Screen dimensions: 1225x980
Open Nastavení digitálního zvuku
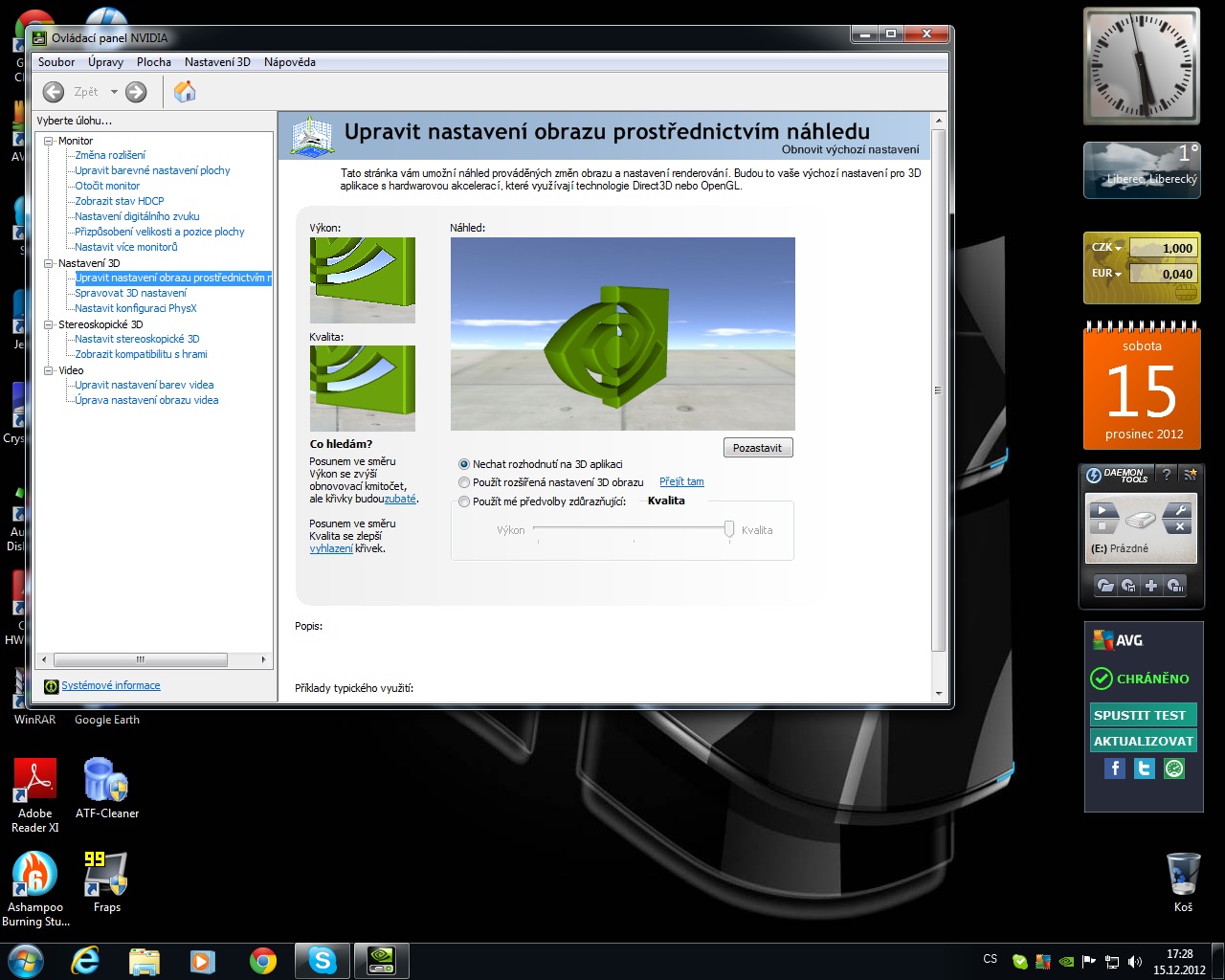coord(137,216)
